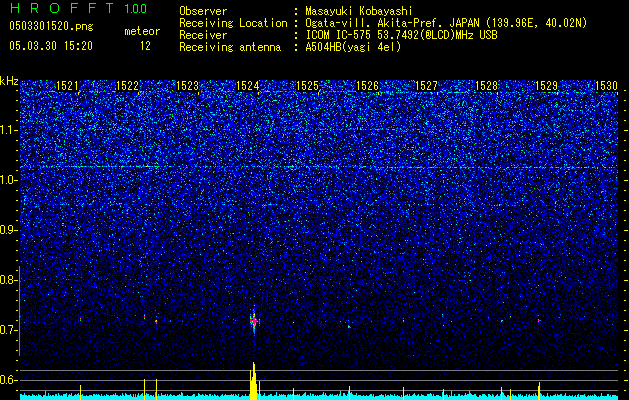629x400 pixels.
Task: Click the Receiver label
Action: 203,35
